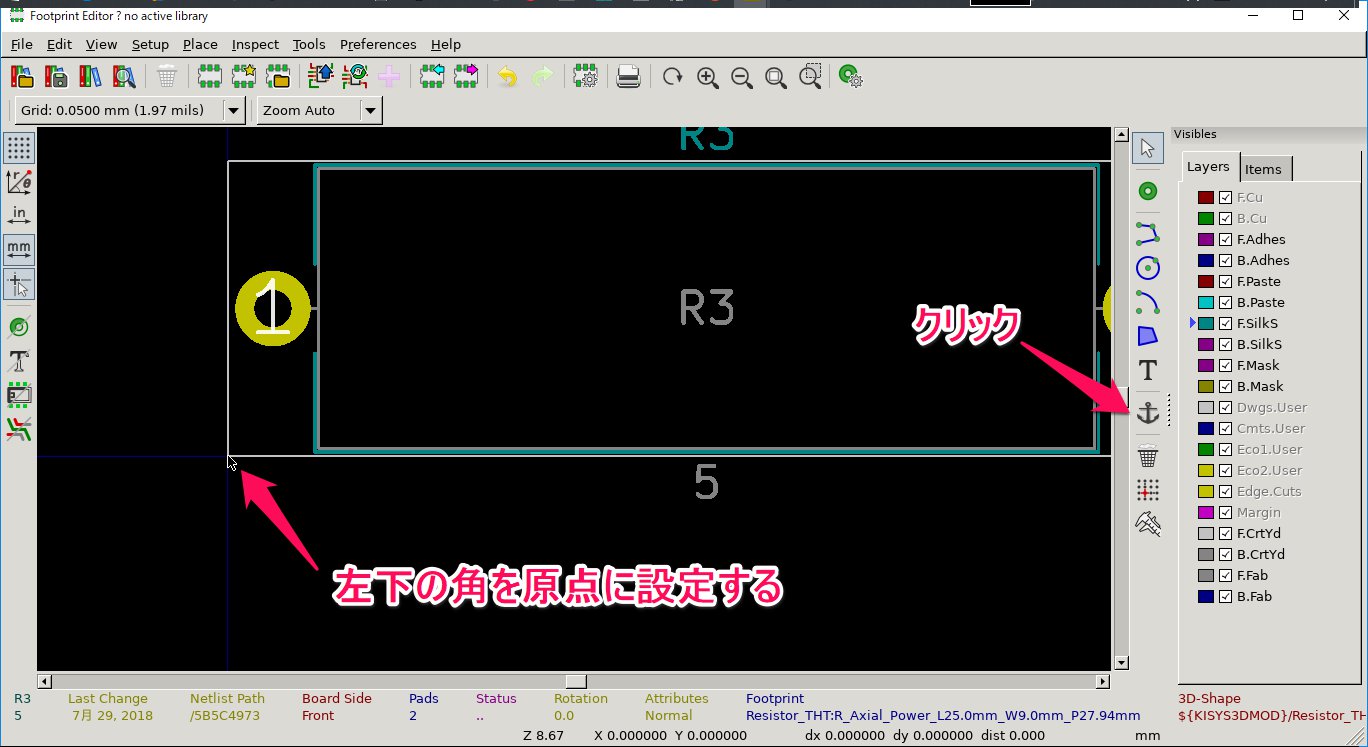Uncheck the F.SilkS layer visibility
Viewport: 1368px width, 747px height.
pyautogui.click(x=1225, y=324)
